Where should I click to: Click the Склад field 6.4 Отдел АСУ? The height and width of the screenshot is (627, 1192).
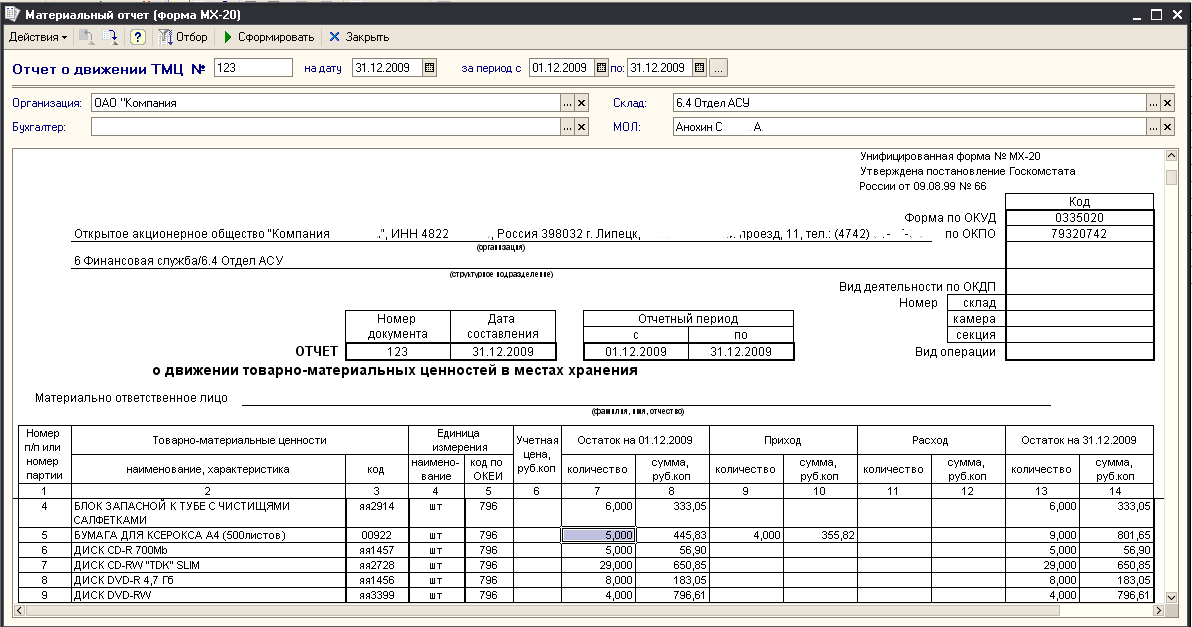910,103
